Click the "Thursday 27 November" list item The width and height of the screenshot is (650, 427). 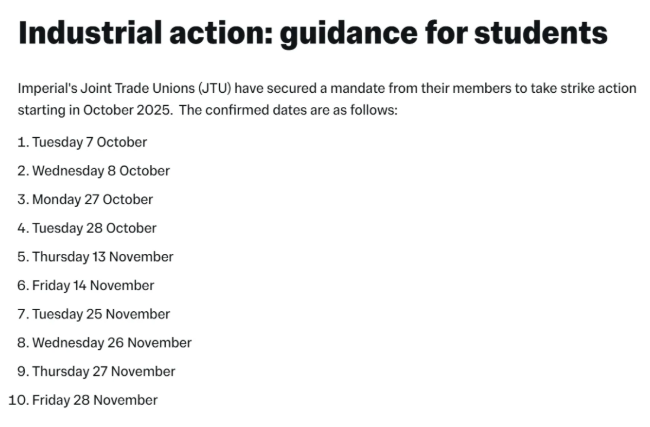103,371
